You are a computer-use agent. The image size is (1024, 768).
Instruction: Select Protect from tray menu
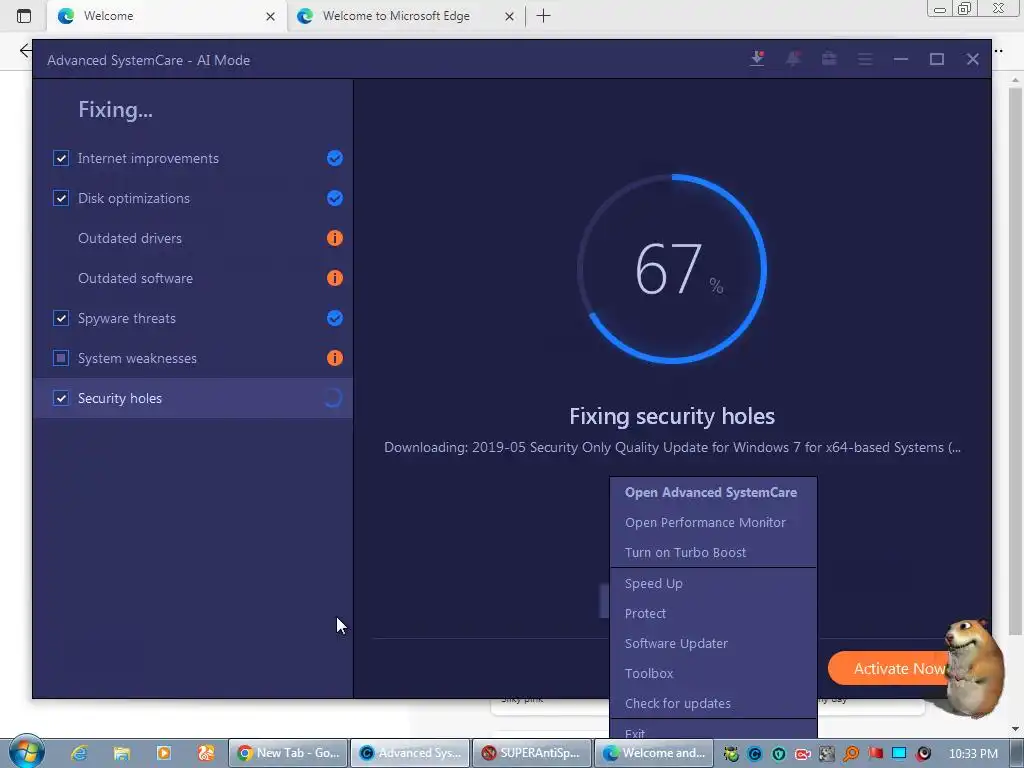pos(712,613)
